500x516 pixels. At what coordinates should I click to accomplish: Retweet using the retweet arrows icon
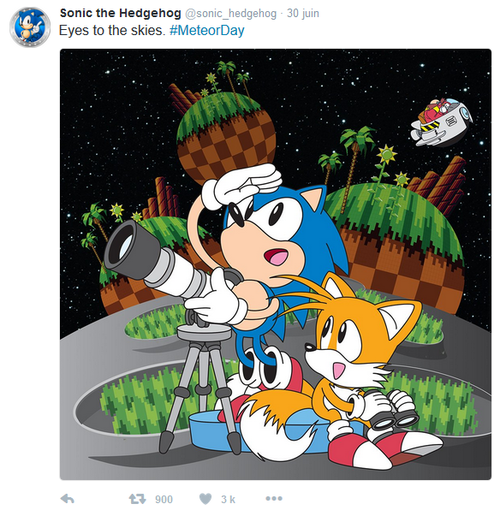137,499
